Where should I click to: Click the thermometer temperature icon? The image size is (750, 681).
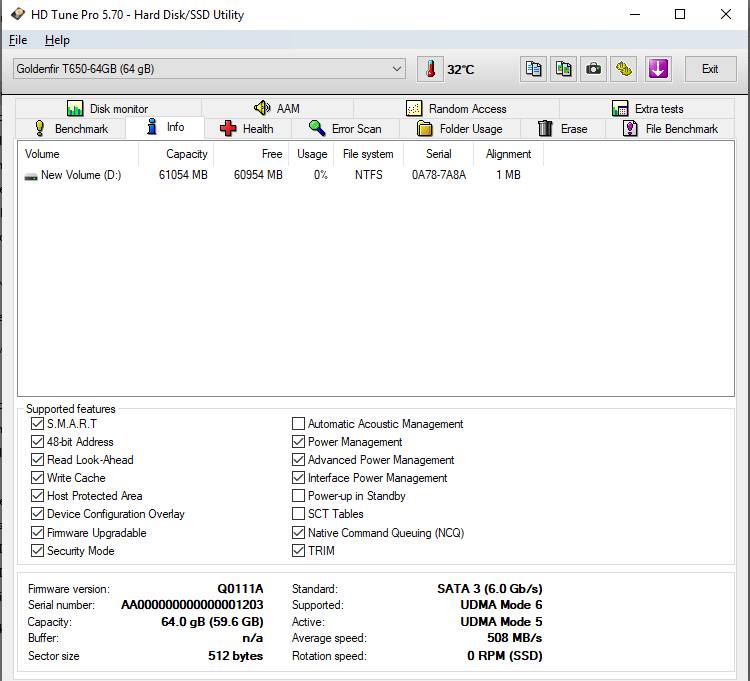pos(430,69)
